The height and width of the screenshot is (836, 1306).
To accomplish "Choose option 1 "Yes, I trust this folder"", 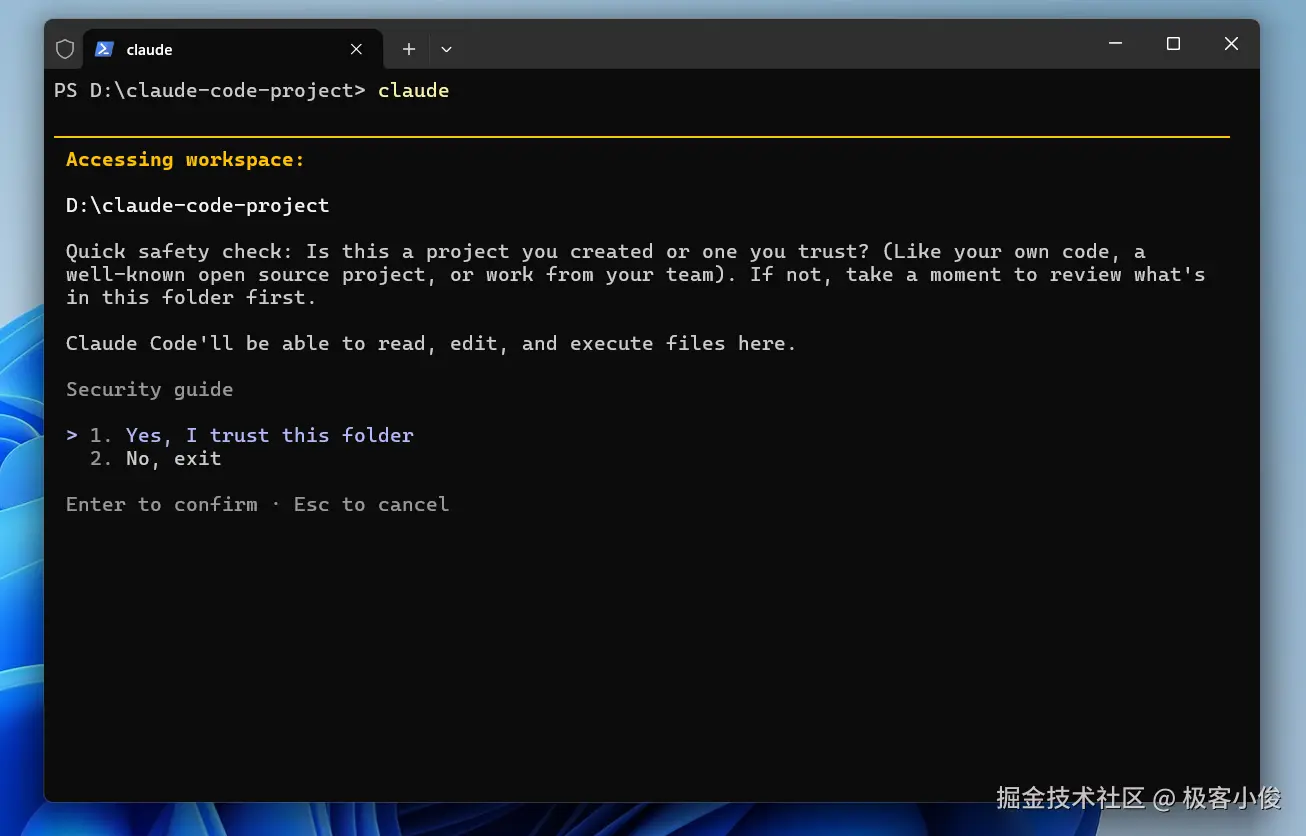I will point(240,435).
